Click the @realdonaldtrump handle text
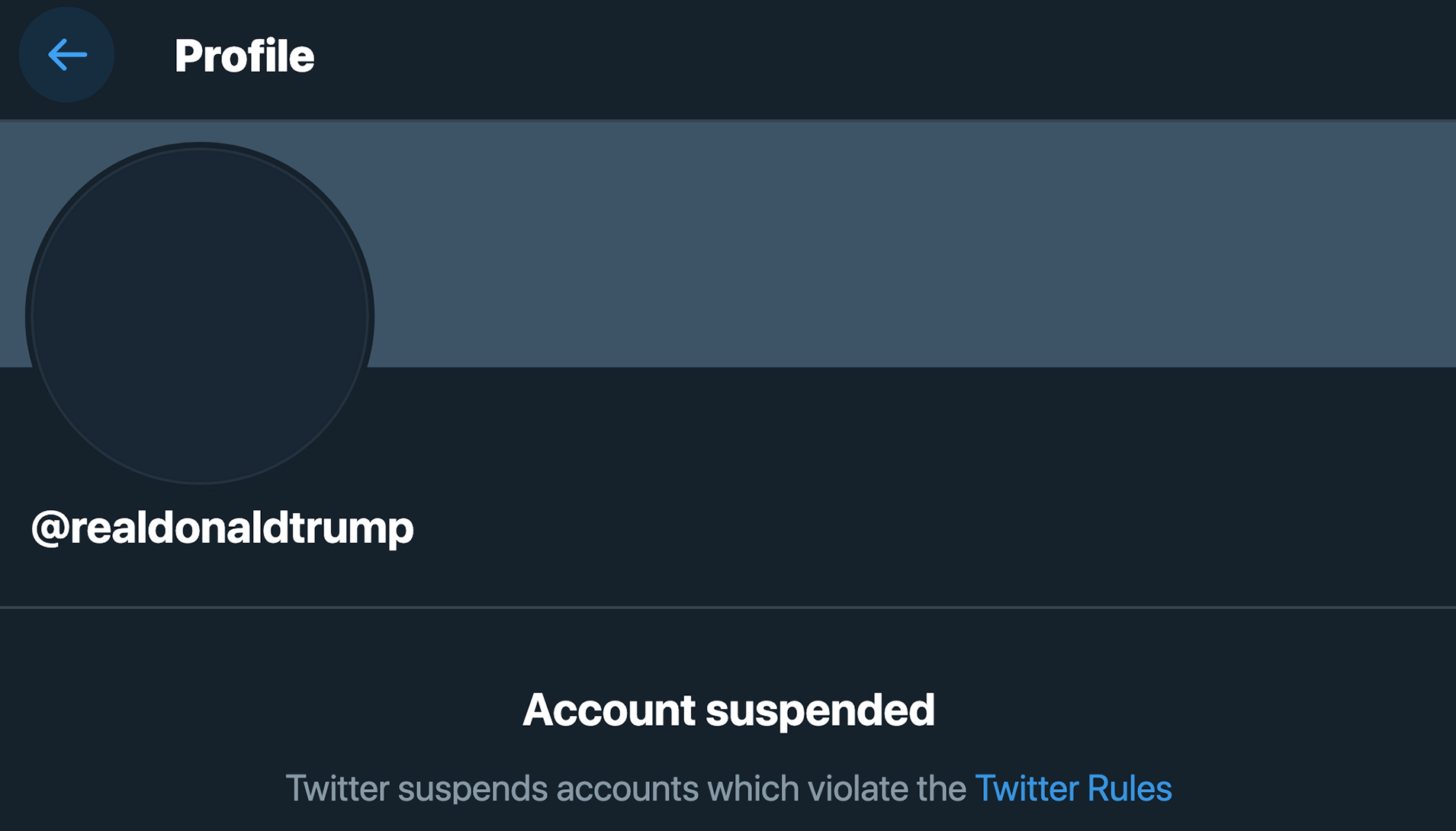1456x831 pixels. point(222,528)
